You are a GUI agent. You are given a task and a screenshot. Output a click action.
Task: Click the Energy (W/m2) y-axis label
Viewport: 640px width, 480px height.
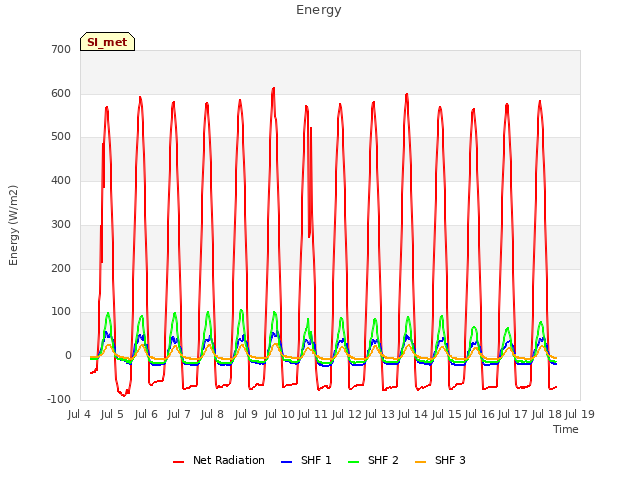(x=13, y=225)
